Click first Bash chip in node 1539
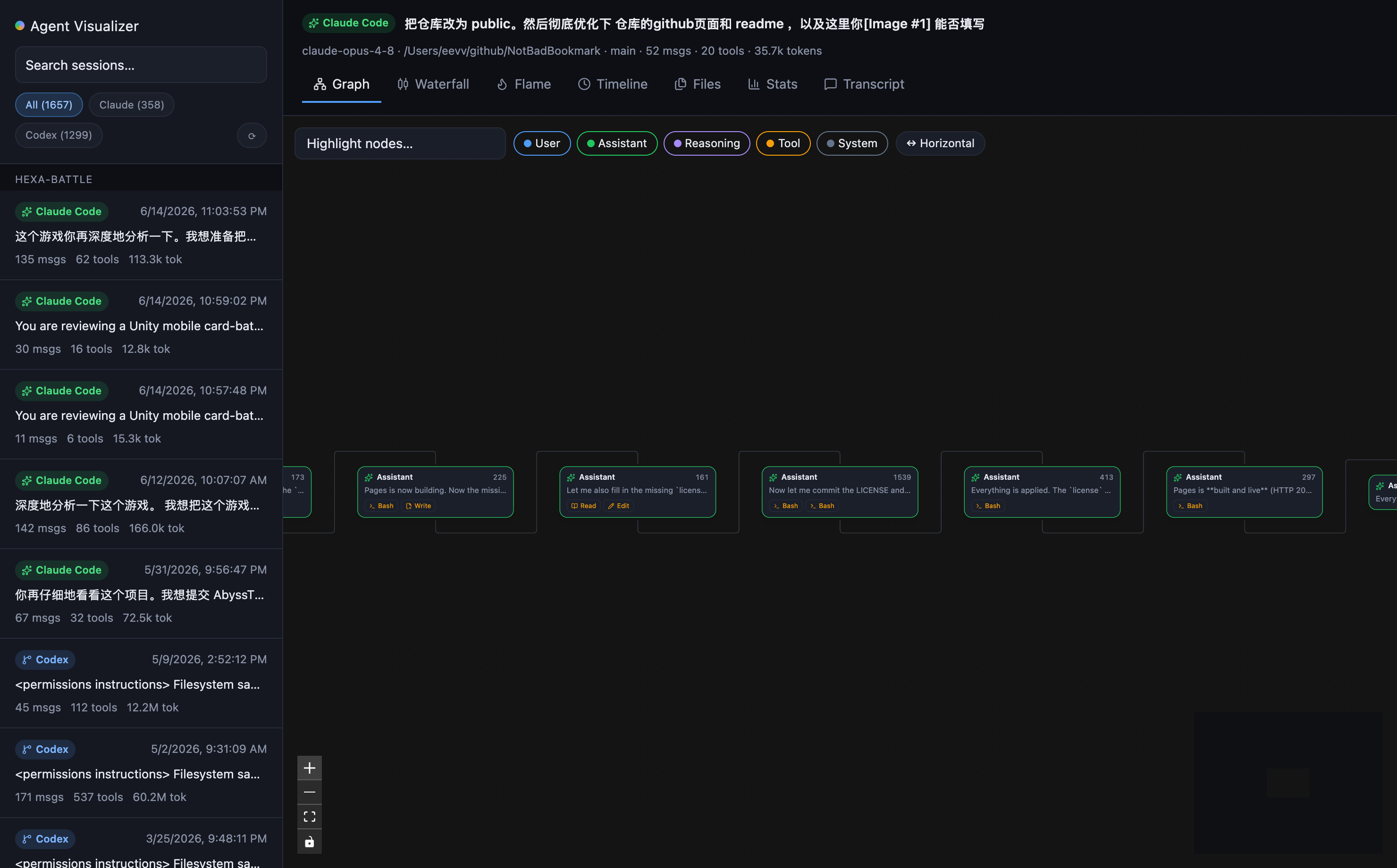Screen dimensions: 1397x868 click(x=785, y=506)
